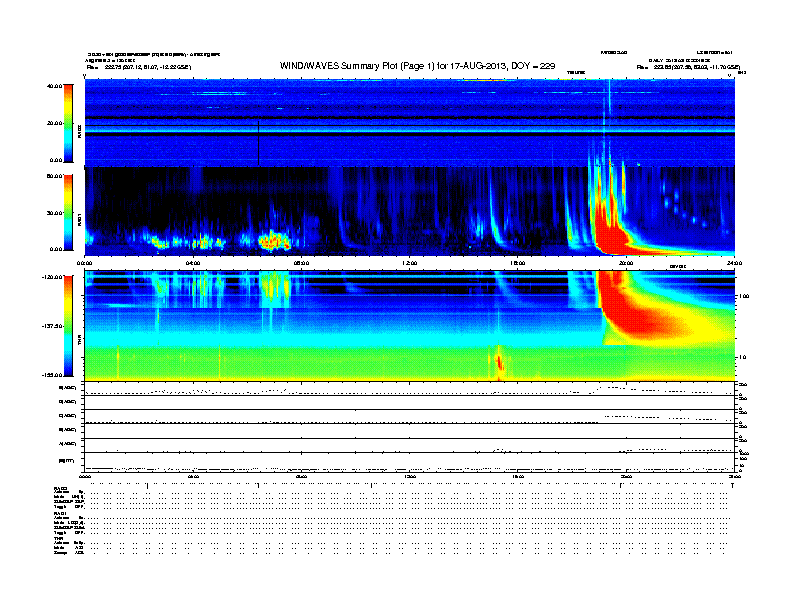Click the 16:00 label under RAD1 panel
The height and width of the screenshot is (612, 792).
coord(518,263)
